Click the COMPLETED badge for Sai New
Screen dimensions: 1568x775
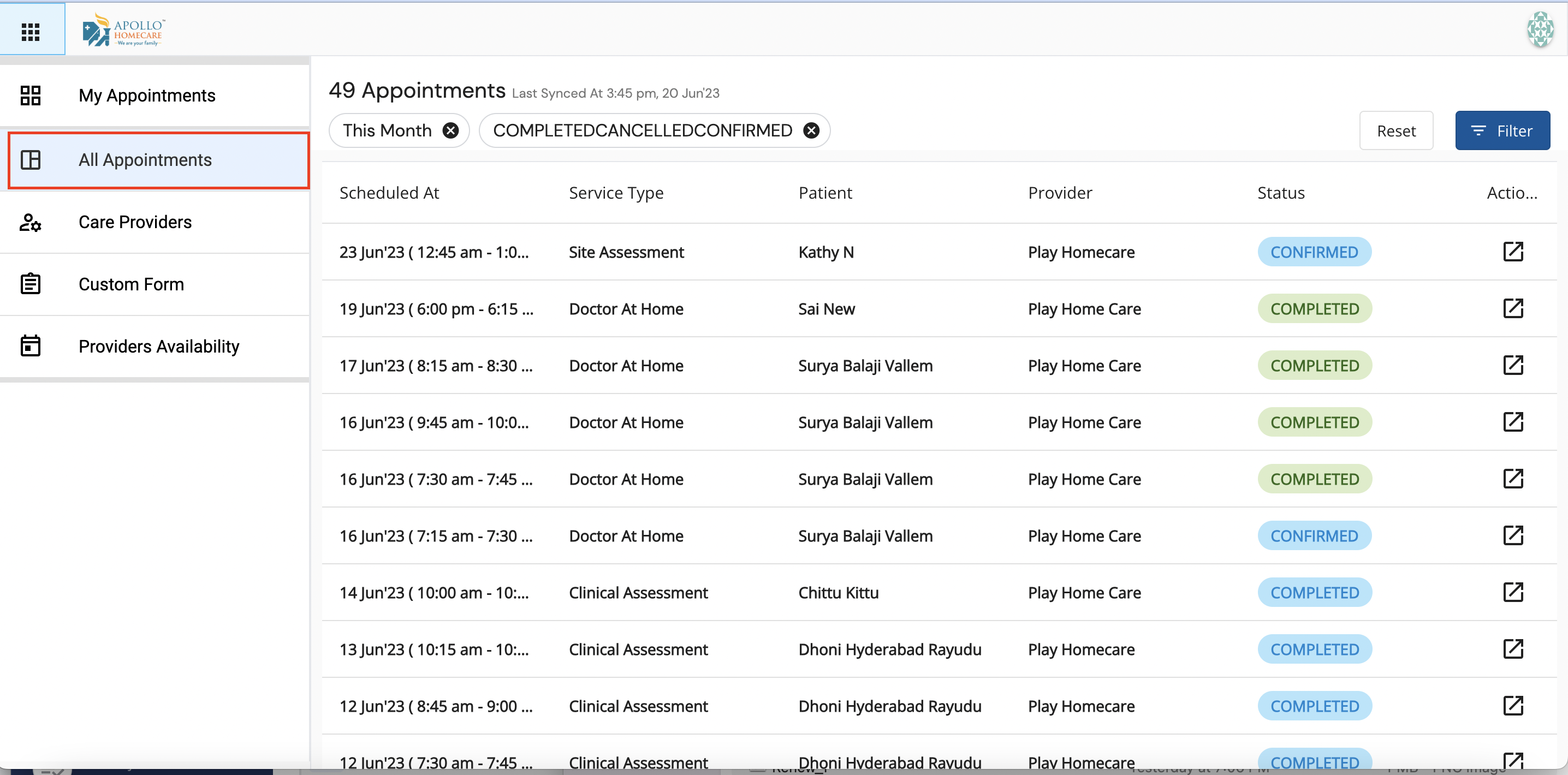[1314, 308]
